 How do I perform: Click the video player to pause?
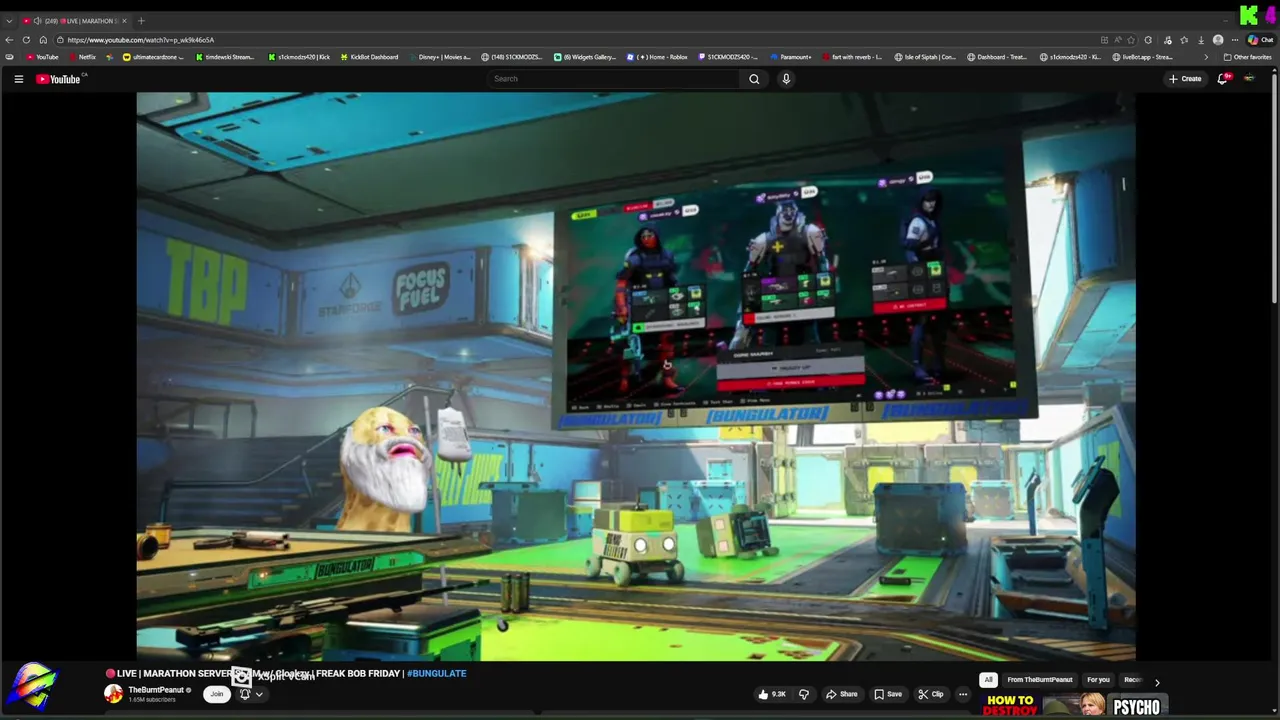[636, 376]
